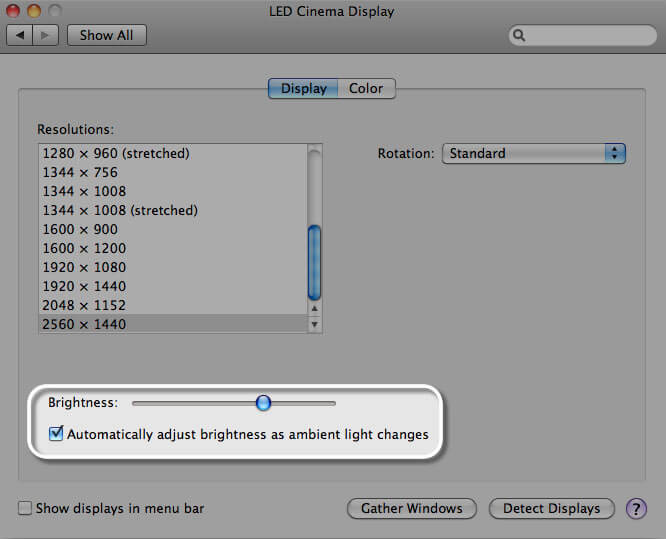The image size is (666, 539).
Task: Click the resolutions list scrollbar thumb
Action: (x=314, y=262)
